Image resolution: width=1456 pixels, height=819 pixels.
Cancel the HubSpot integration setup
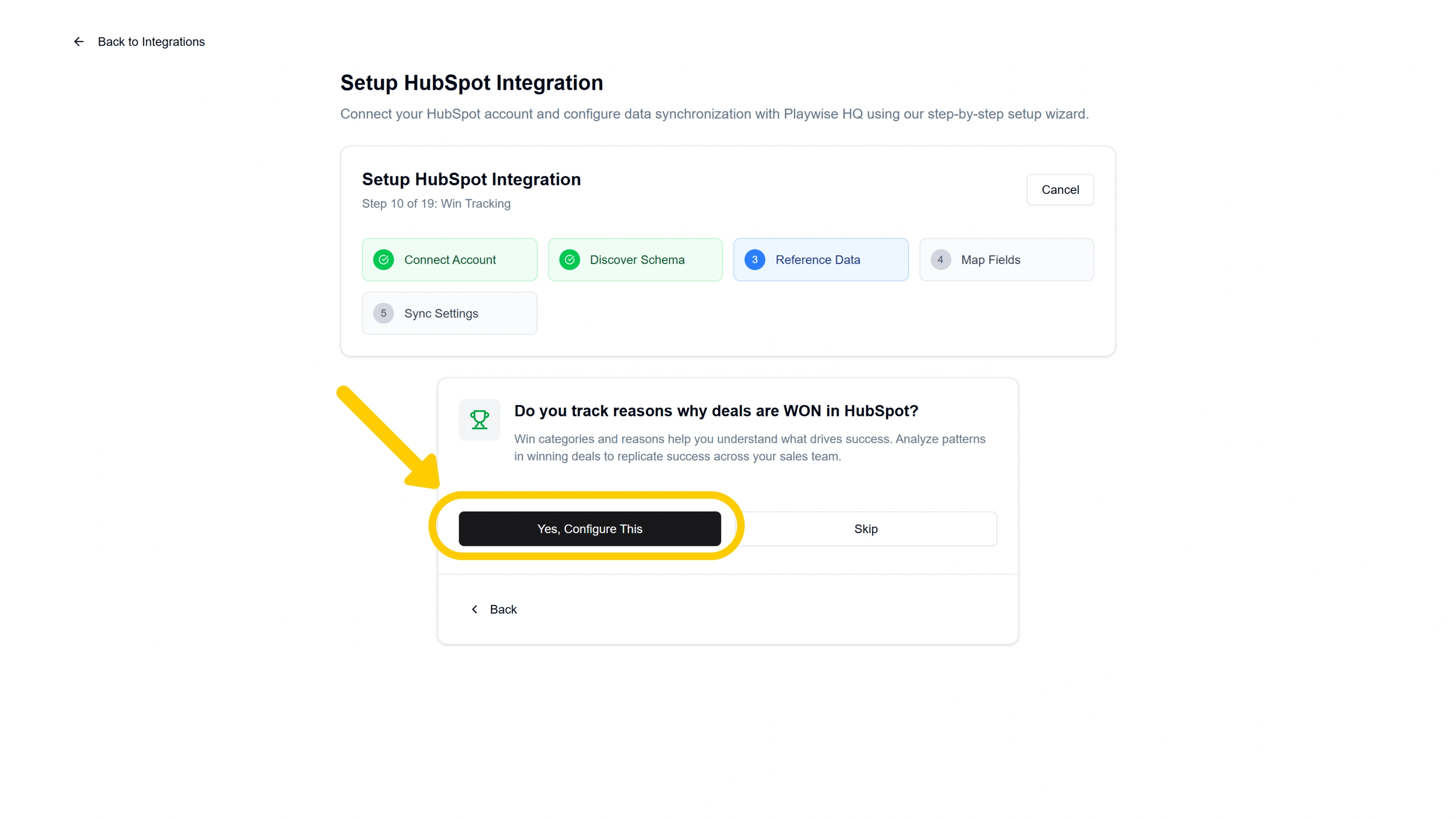(1060, 189)
